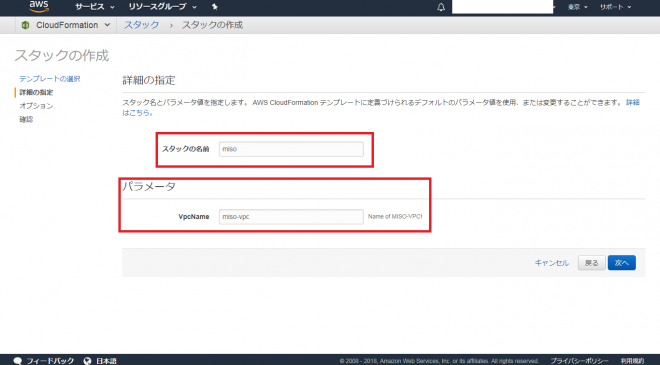
Task: Select 確認 step in sidebar
Action: tap(26, 119)
